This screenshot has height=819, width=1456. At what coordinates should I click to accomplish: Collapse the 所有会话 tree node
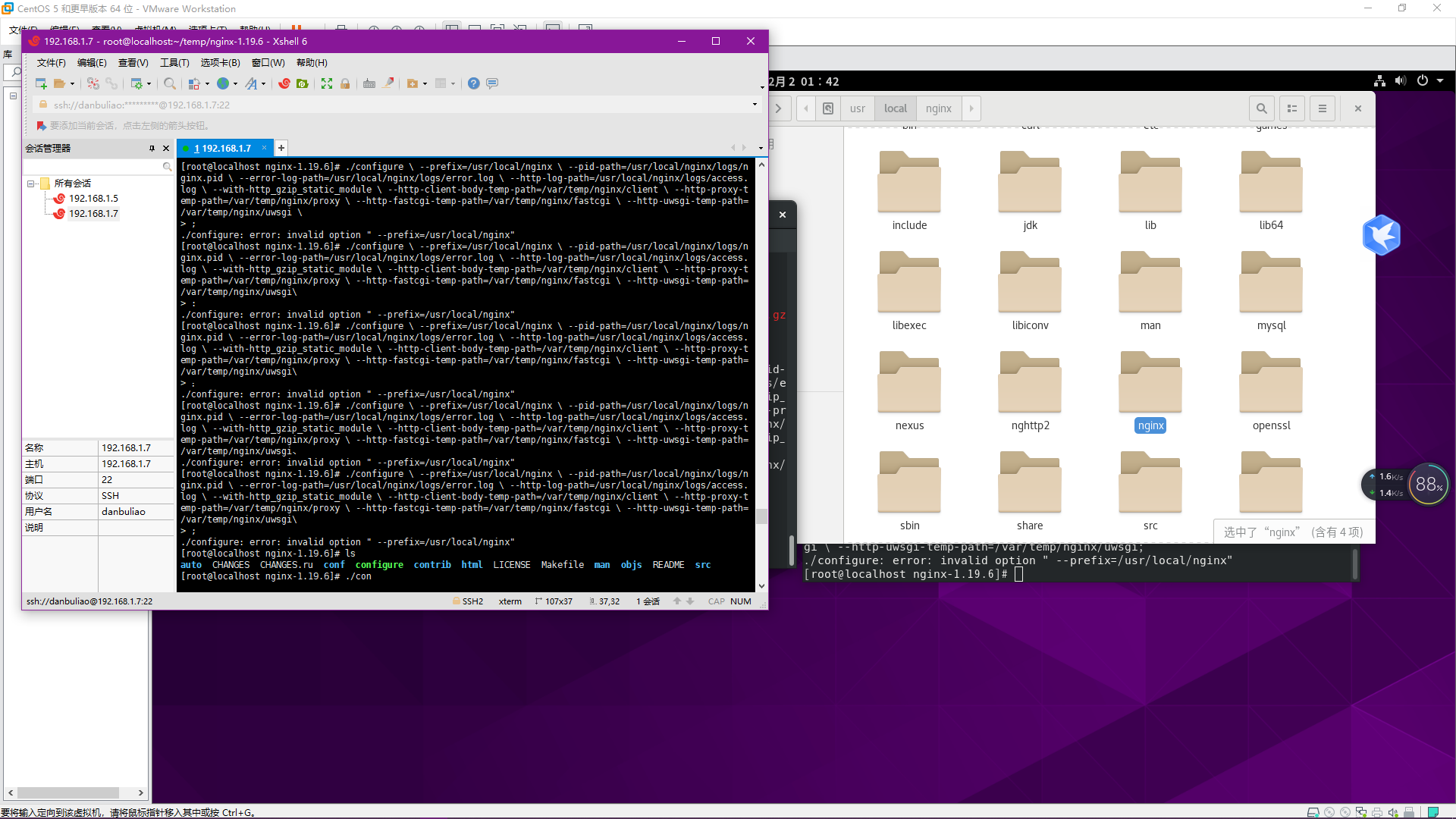click(31, 184)
